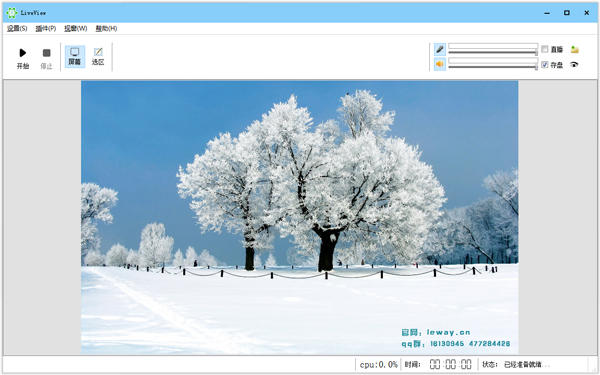
Task: Click the speaker level meter bar
Action: point(493,60)
